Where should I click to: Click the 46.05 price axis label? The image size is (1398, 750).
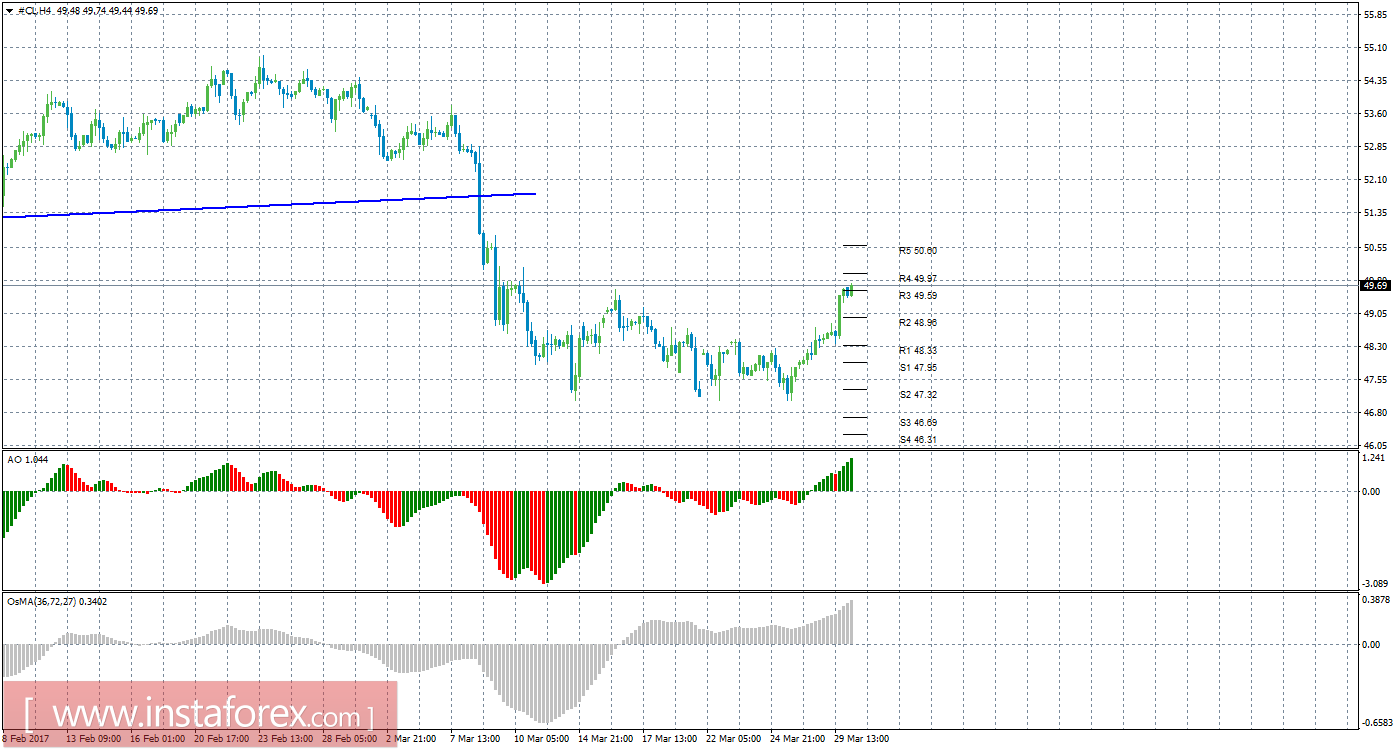click(1375, 445)
